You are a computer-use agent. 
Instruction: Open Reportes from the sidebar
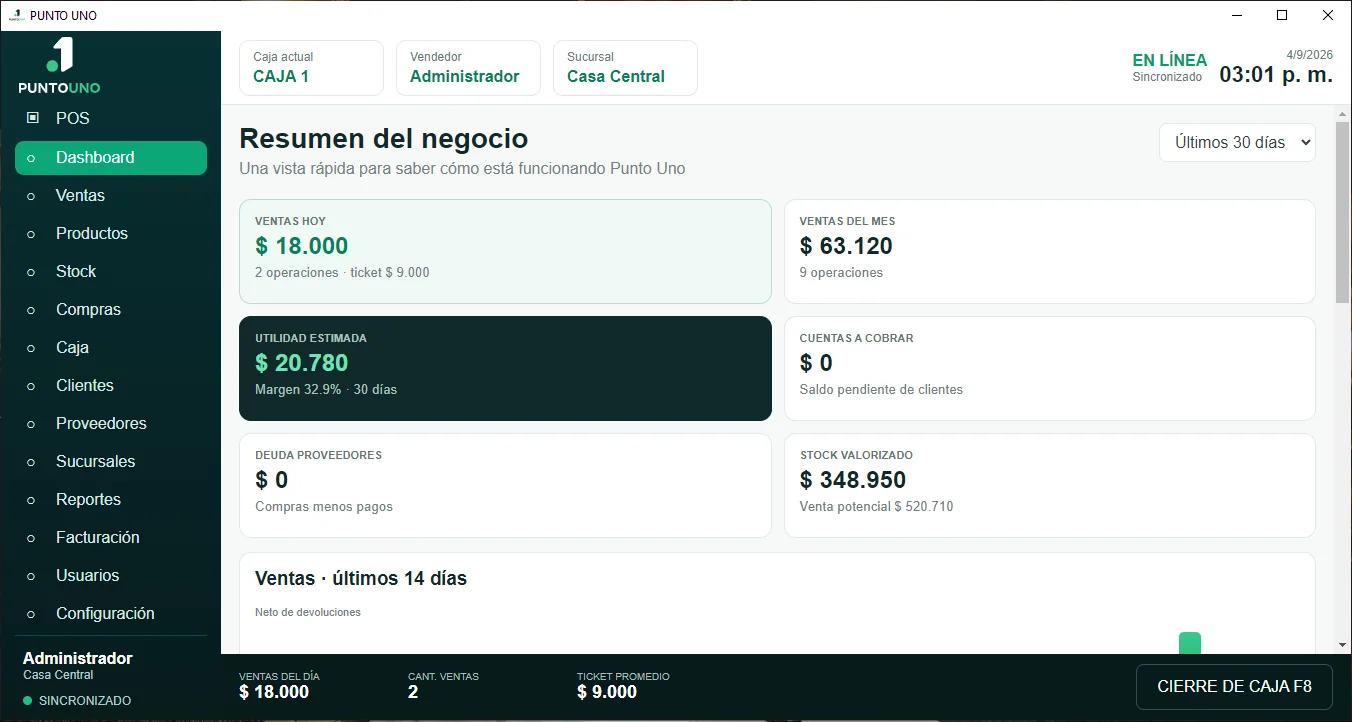coord(111,500)
